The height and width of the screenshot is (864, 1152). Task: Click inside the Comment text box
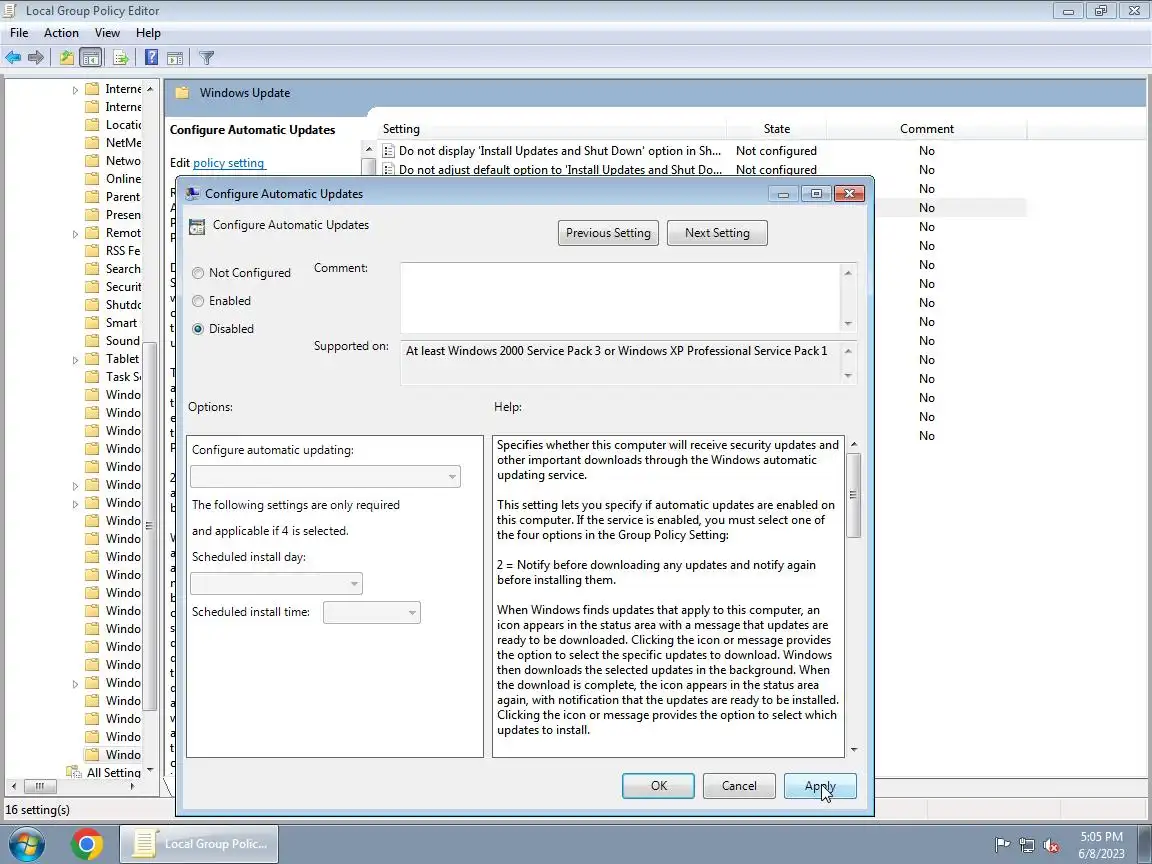(x=621, y=297)
